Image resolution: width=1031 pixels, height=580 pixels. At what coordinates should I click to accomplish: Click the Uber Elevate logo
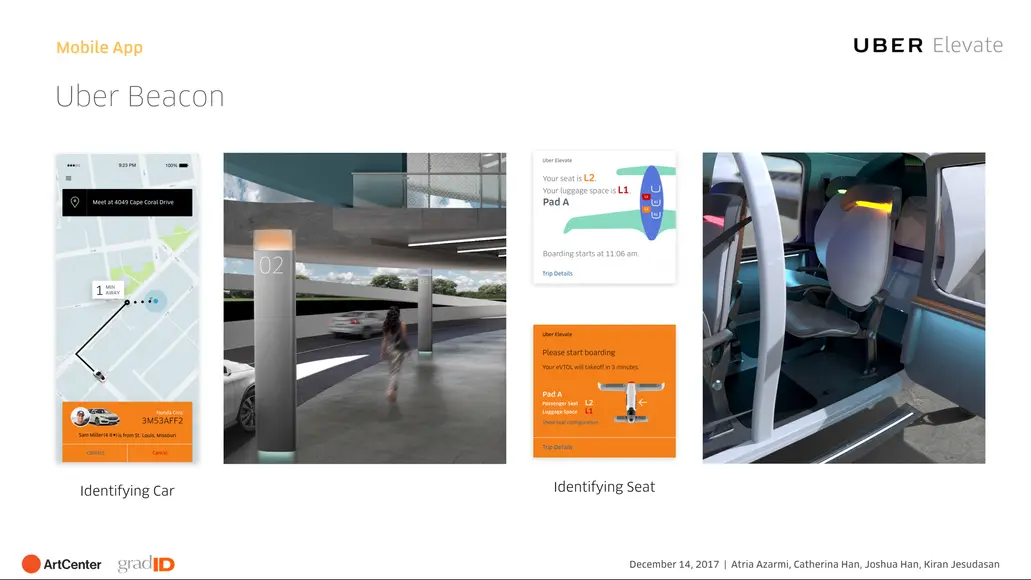pos(928,45)
